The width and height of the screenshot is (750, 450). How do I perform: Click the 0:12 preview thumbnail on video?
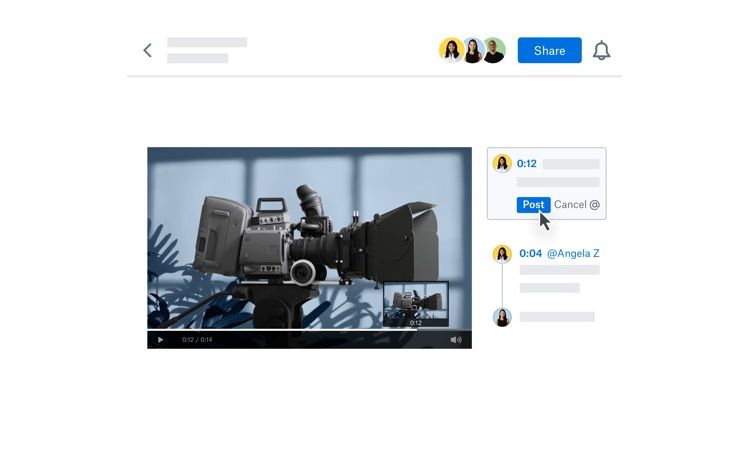click(x=415, y=302)
